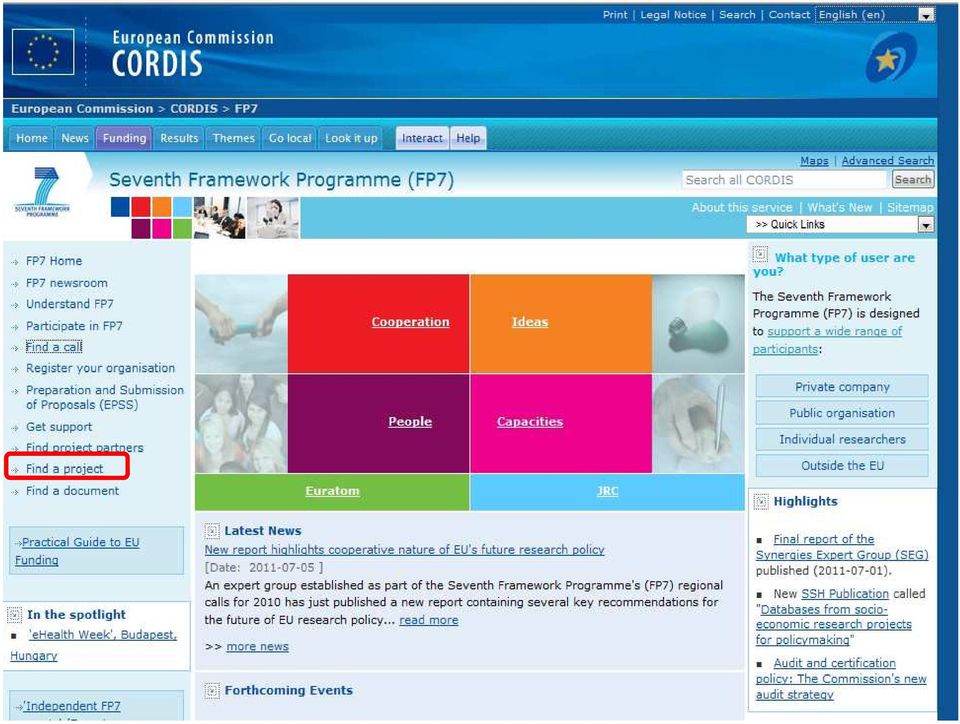This screenshot has height=724, width=960.
Task: Click the Forthcoming Events section icon
Action: pos(212,691)
